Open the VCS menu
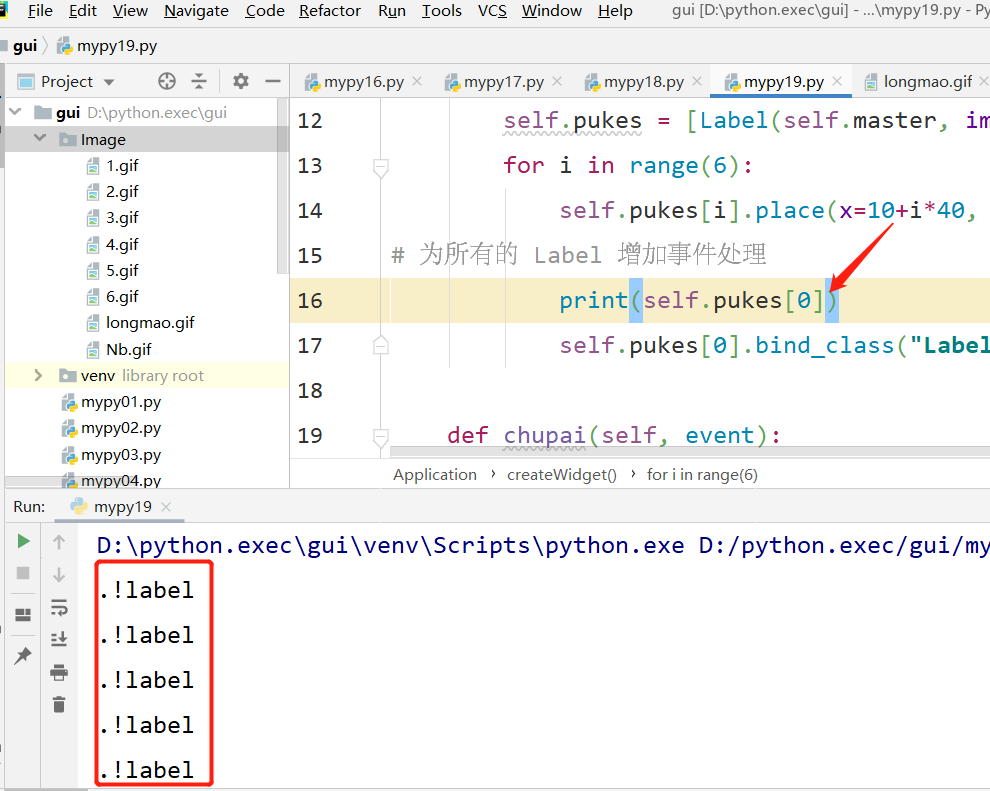 [x=492, y=11]
